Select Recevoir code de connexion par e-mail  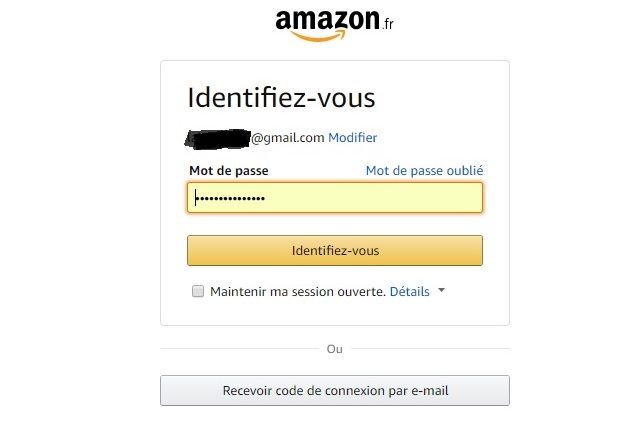point(335,391)
